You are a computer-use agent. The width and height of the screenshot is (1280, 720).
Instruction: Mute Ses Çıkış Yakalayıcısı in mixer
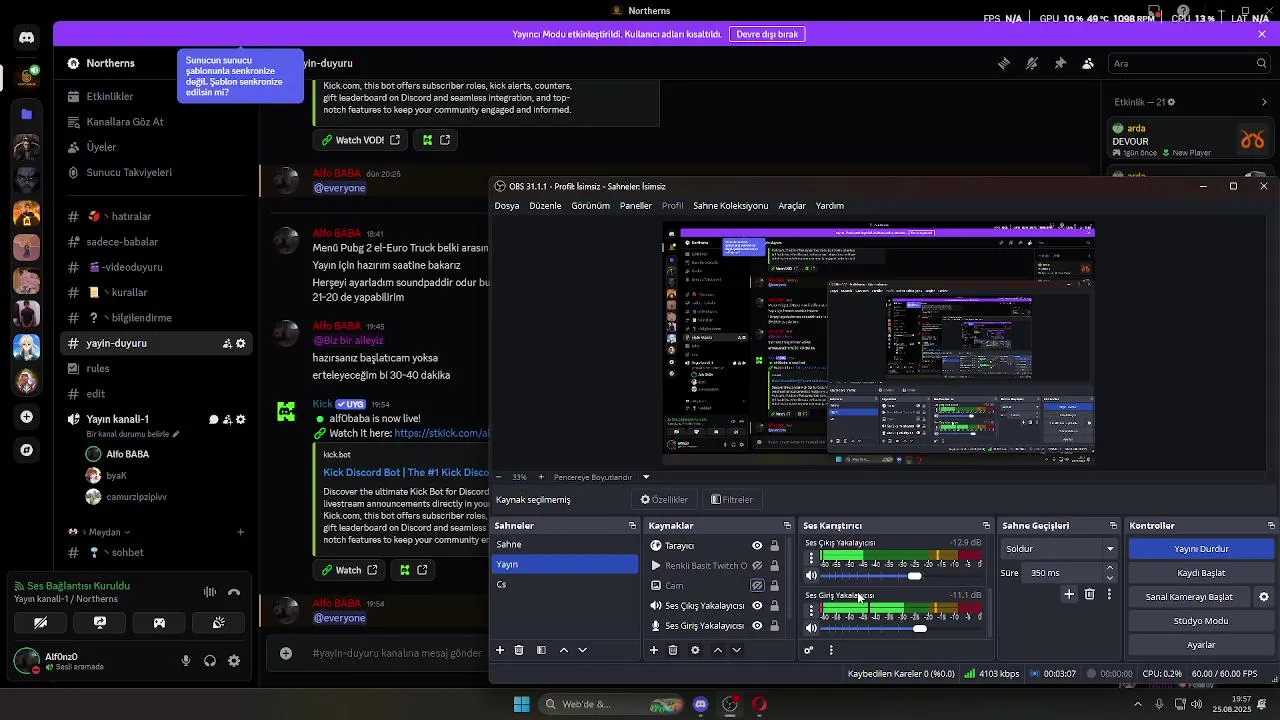click(811, 576)
